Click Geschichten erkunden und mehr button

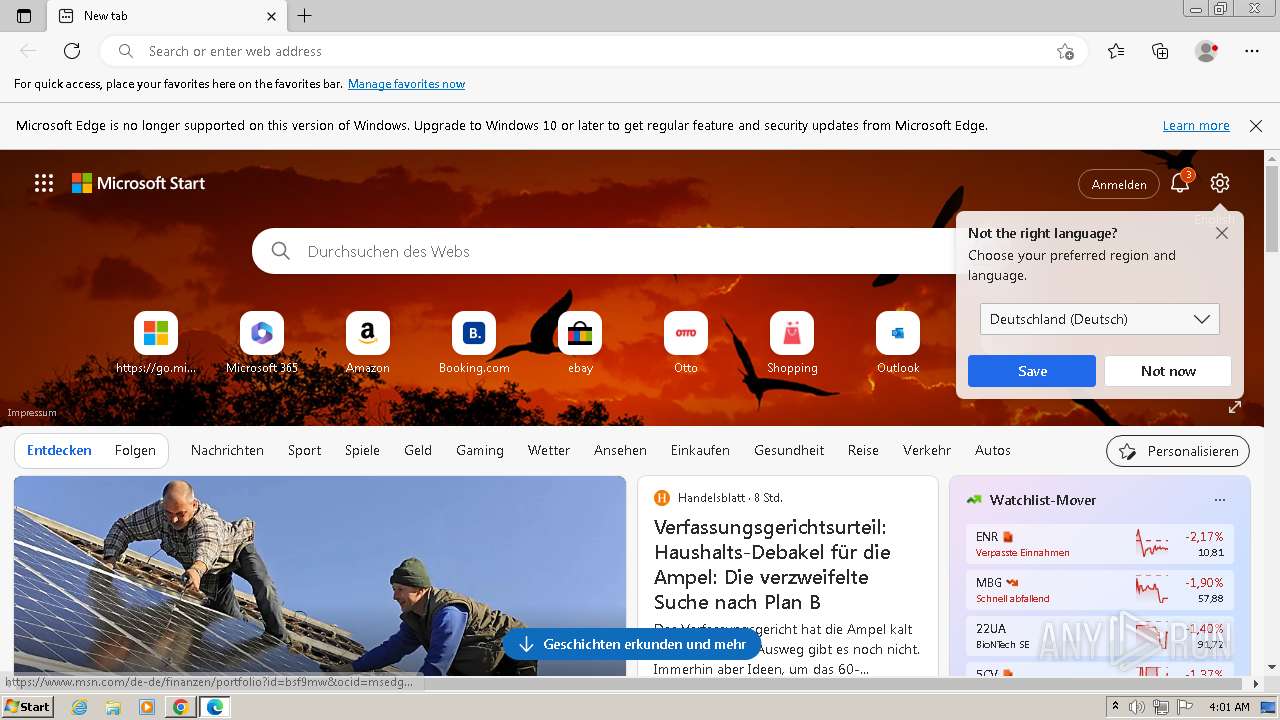tap(632, 644)
